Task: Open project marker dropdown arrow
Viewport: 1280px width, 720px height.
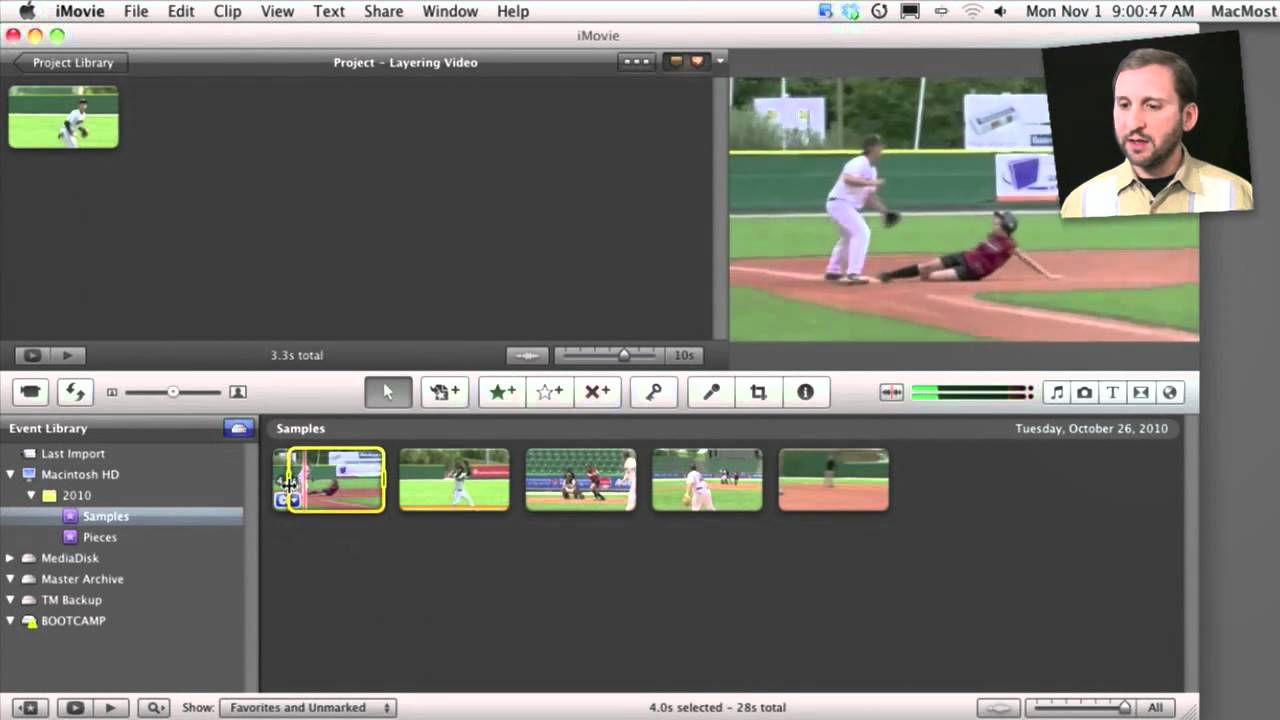Action: coord(719,62)
